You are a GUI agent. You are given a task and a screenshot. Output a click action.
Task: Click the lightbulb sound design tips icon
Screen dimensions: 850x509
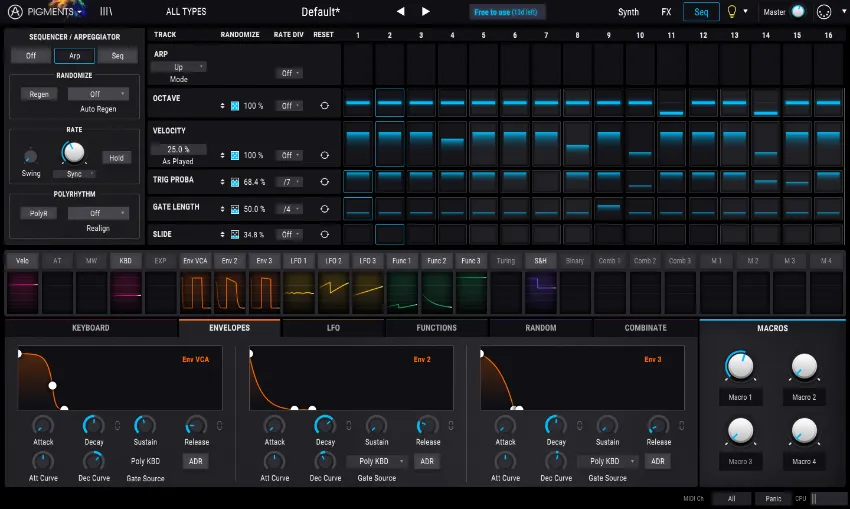pos(732,11)
